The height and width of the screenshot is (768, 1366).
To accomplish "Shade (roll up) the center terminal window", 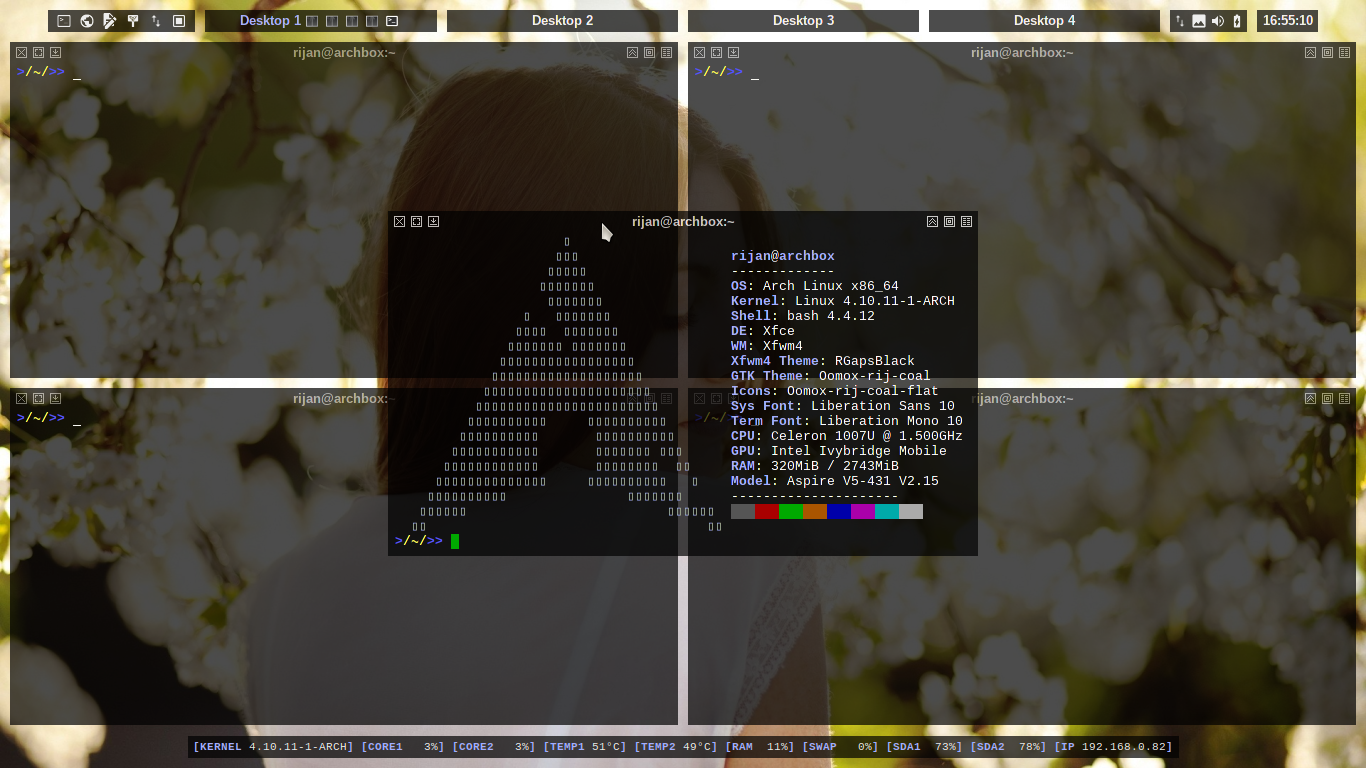I will [x=932, y=222].
